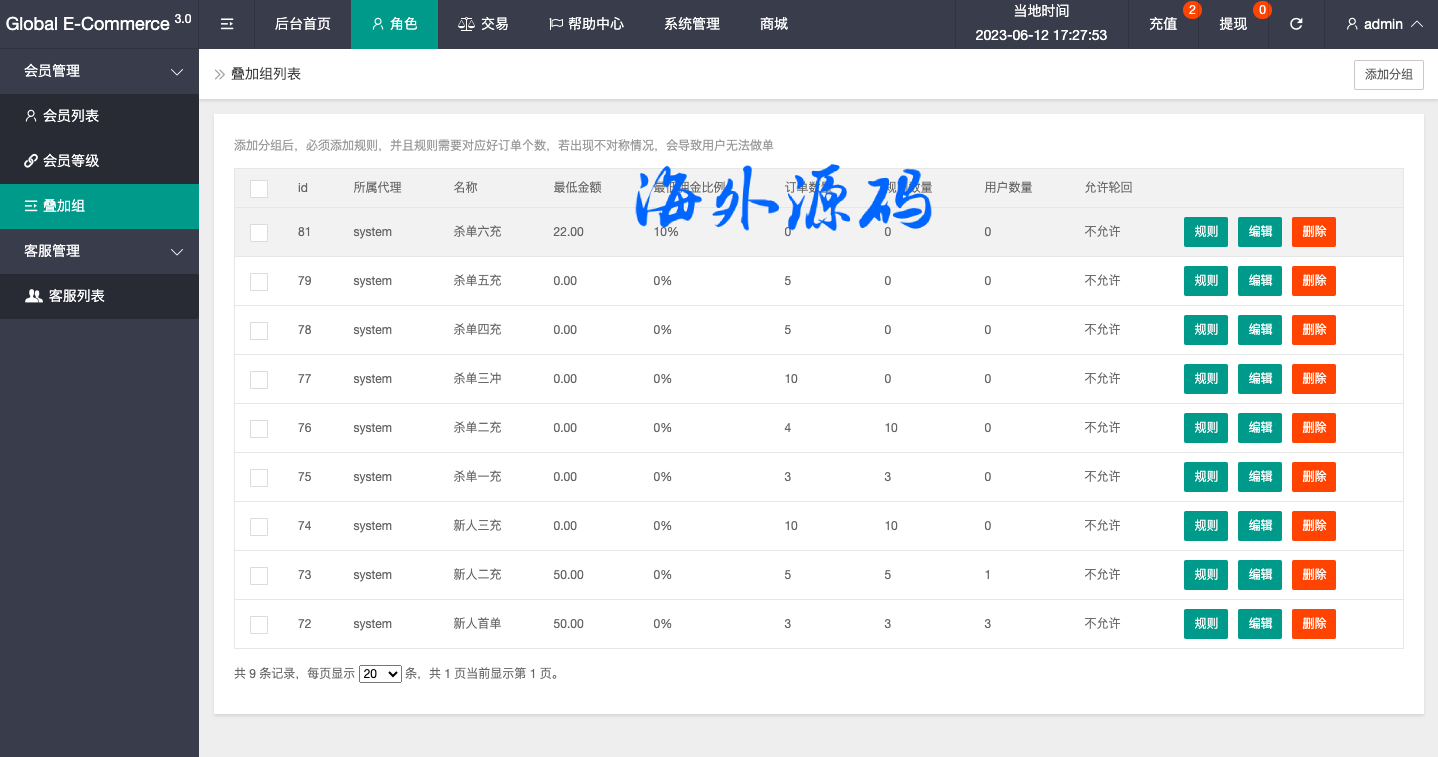Open the 系统管理 top menu
This screenshot has width=1438, height=757.
(x=692, y=24)
